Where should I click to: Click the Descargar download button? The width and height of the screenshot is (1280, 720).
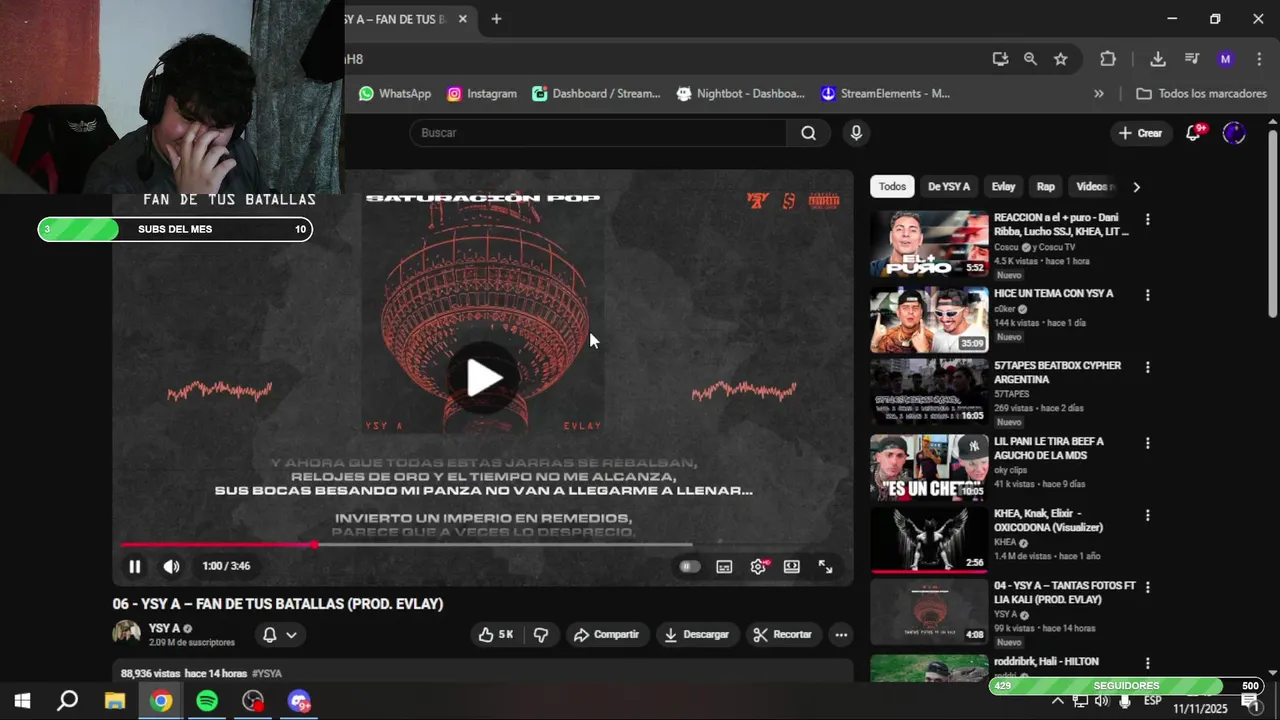tap(697, 634)
